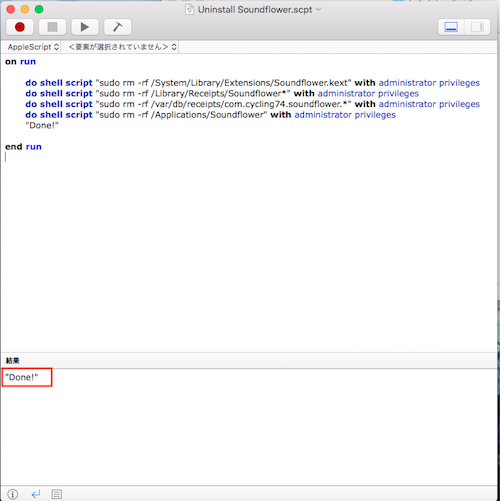Click the /Applications/Soundflower script line
Screen dimensions: 500x501
coord(210,115)
